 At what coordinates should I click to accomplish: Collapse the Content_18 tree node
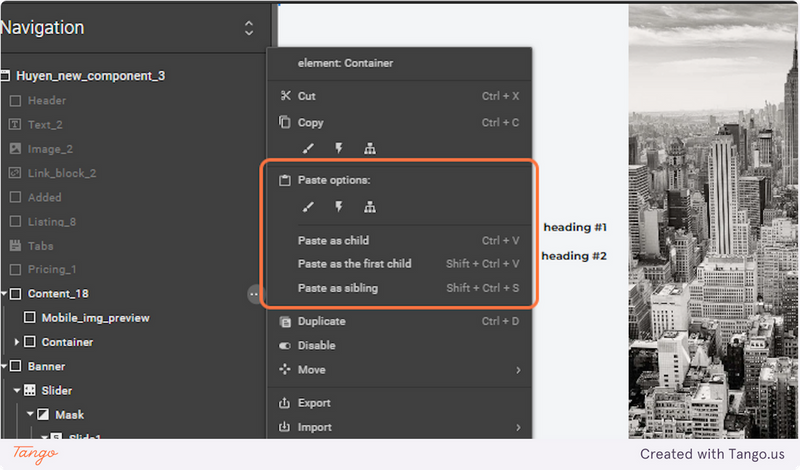point(4,293)
